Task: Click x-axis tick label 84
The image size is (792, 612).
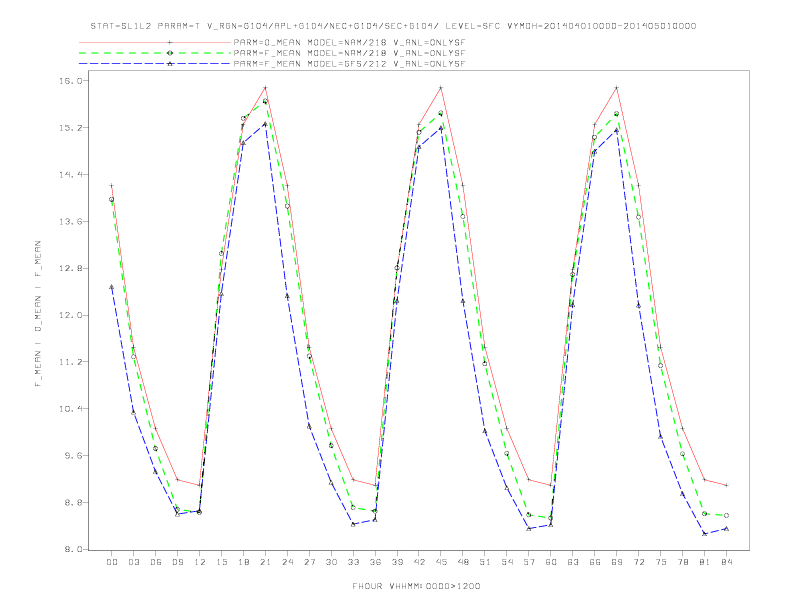Action: [727, 562]
